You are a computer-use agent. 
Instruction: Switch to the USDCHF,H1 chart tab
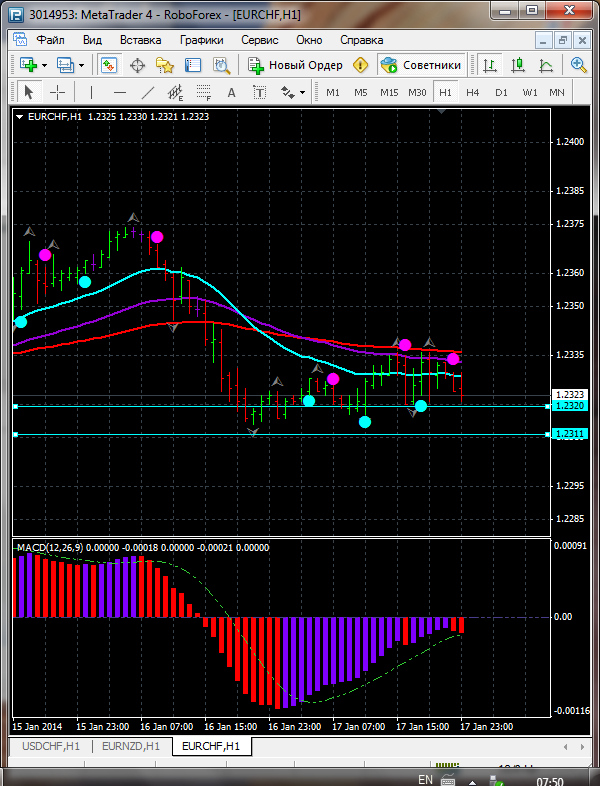[x=51, y=746]
